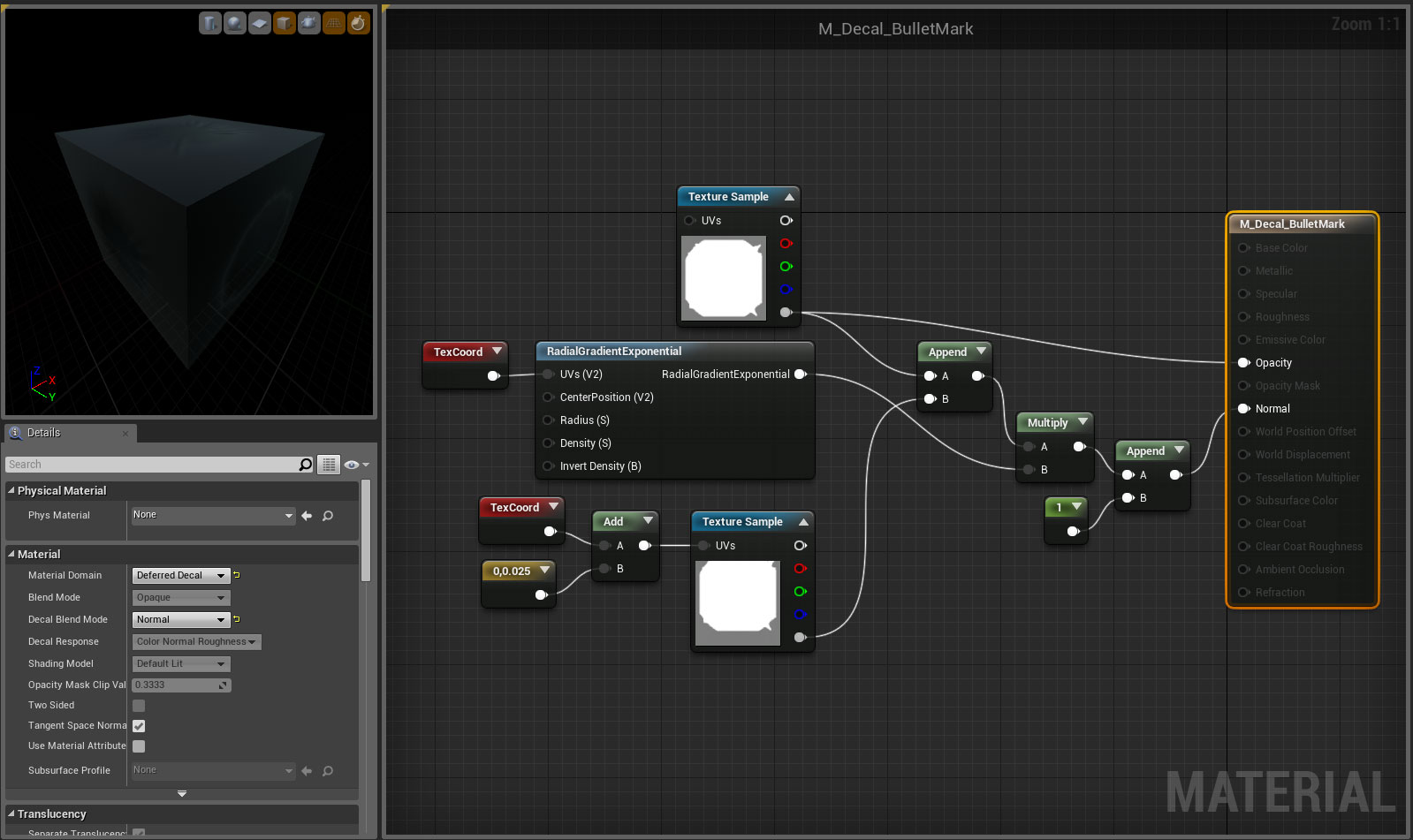The height and width of the screenshot is (840, 1413).
Task: Open Material Domain dropdown
Action: coord(181,575)
